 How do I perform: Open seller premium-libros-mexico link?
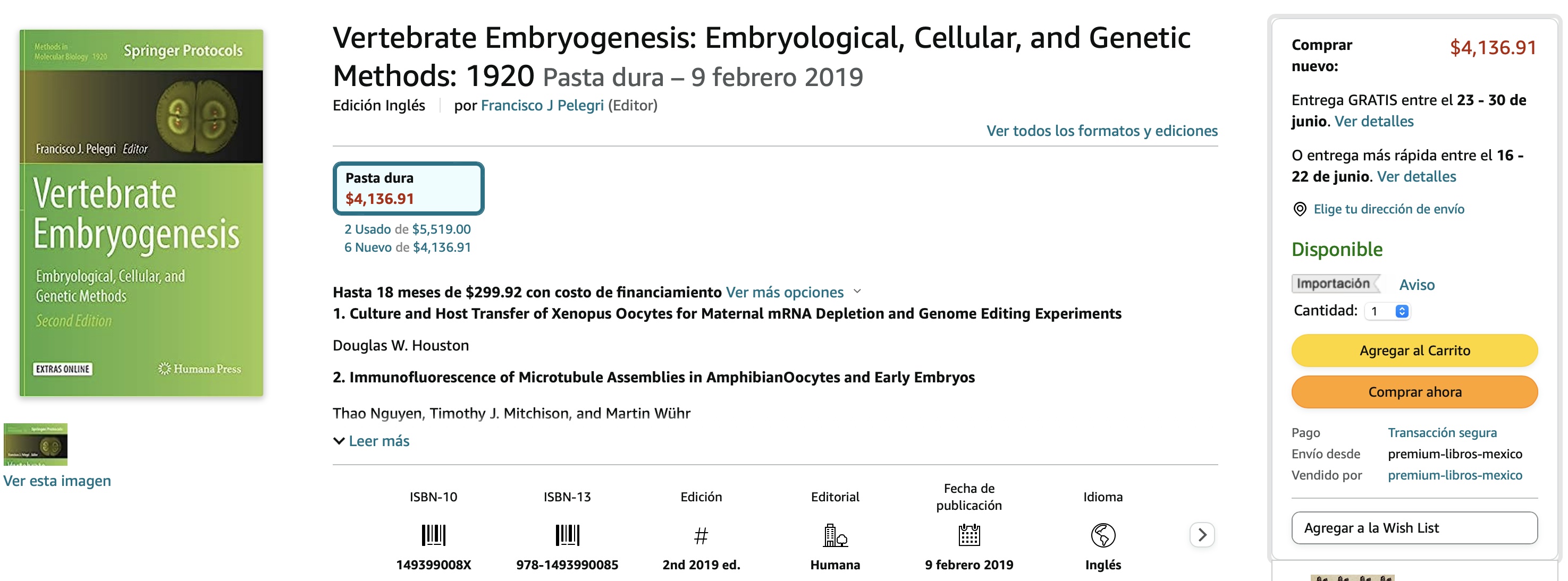1454,475
